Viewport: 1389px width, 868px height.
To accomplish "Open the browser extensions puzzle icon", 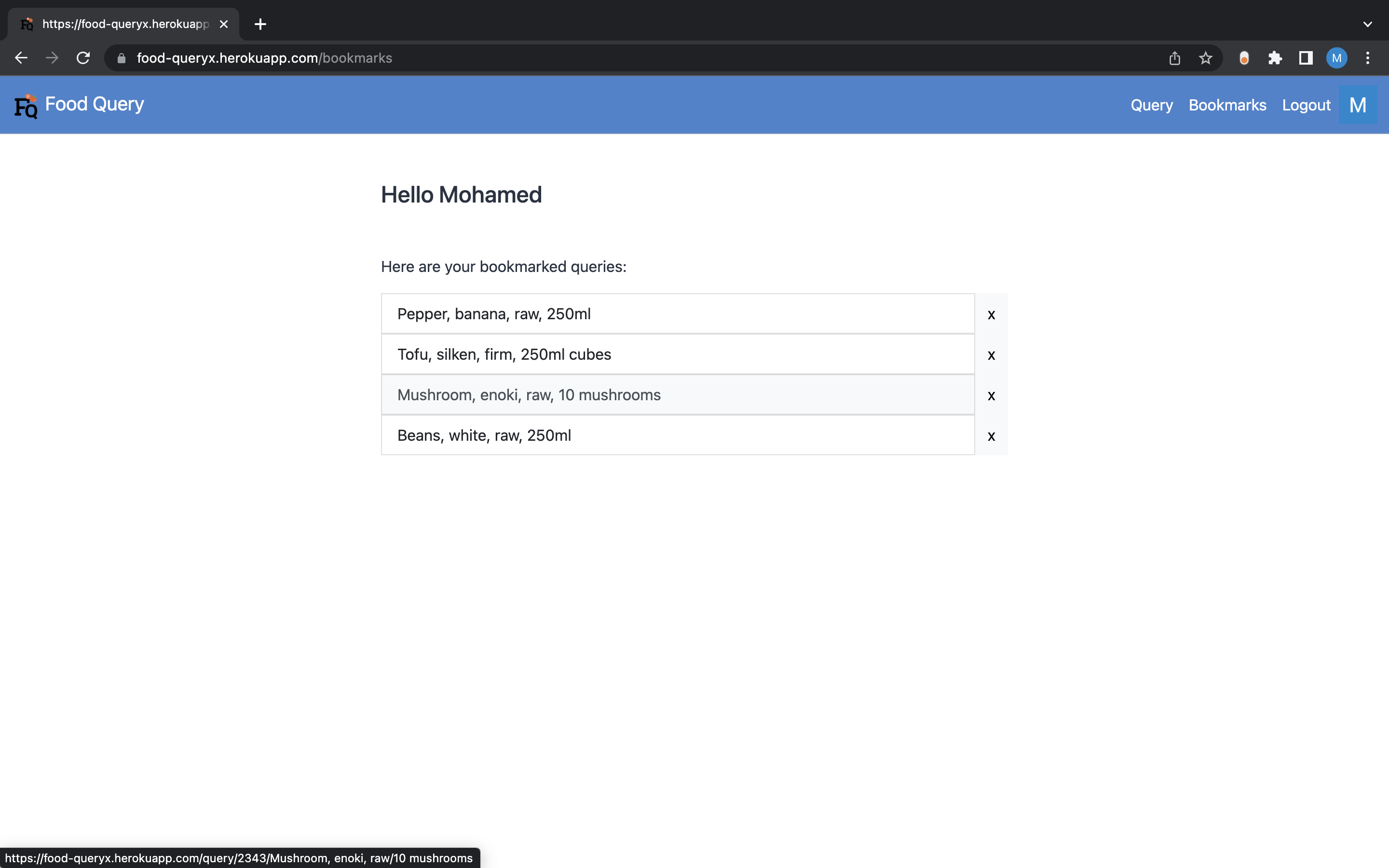I will [1275, 58].
